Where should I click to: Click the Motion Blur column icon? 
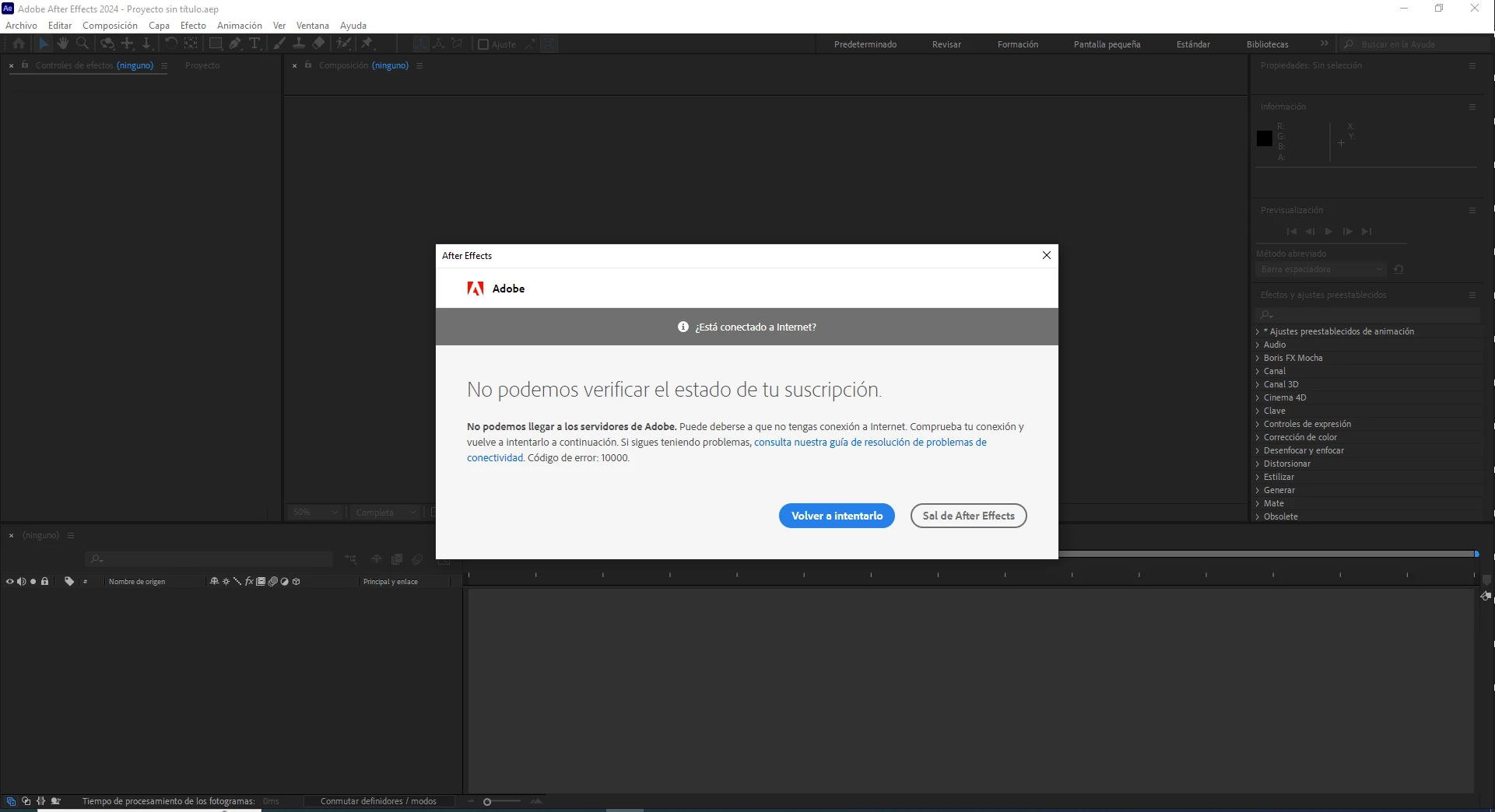click(273, 581)
